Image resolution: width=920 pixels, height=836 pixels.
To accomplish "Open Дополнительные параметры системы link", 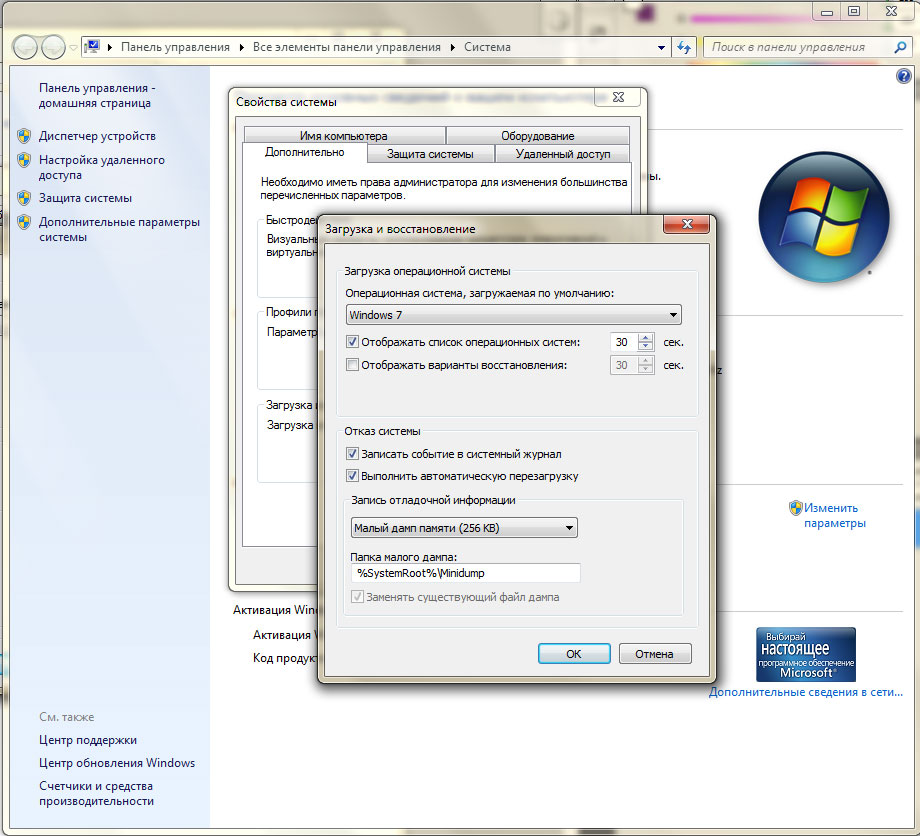I will [120, 229].
